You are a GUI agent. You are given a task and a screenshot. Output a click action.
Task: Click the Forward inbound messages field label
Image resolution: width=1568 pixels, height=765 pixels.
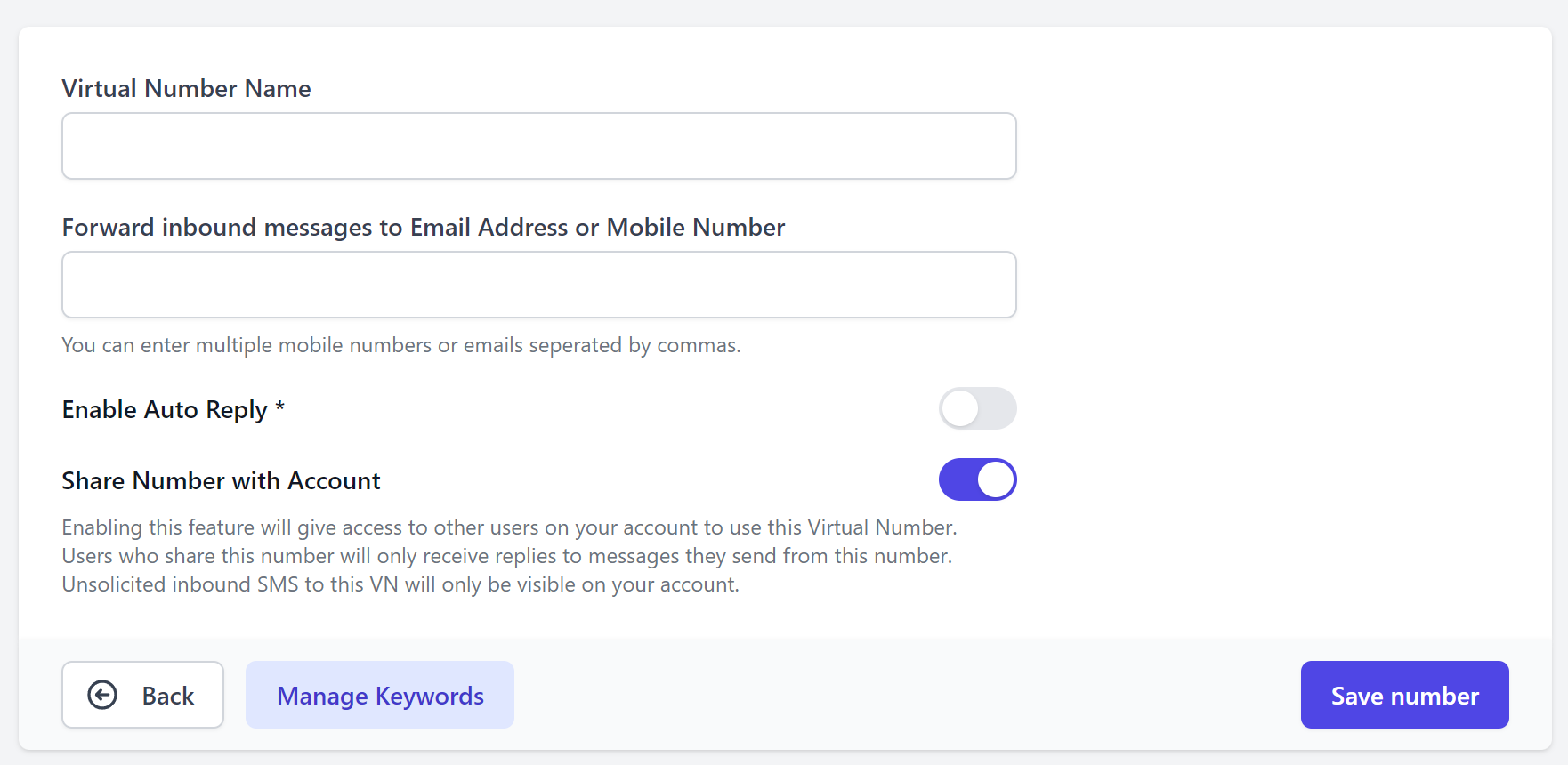coord(424,228)
